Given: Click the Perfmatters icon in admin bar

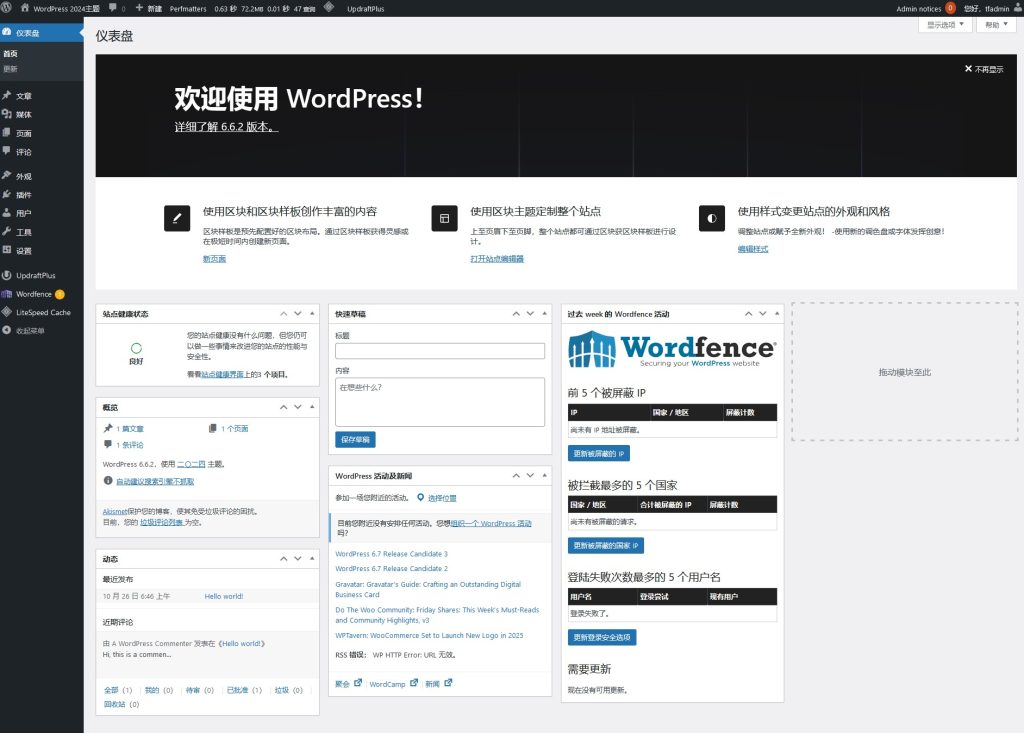Looking at the screenshot, I should pyautogui.click(x=187, y=7).
